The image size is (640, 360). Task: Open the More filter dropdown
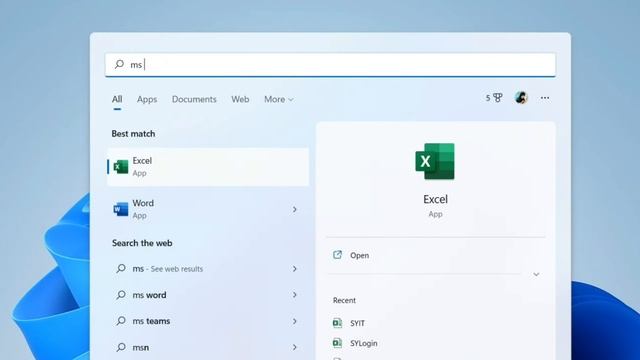[x=278, y=99]
